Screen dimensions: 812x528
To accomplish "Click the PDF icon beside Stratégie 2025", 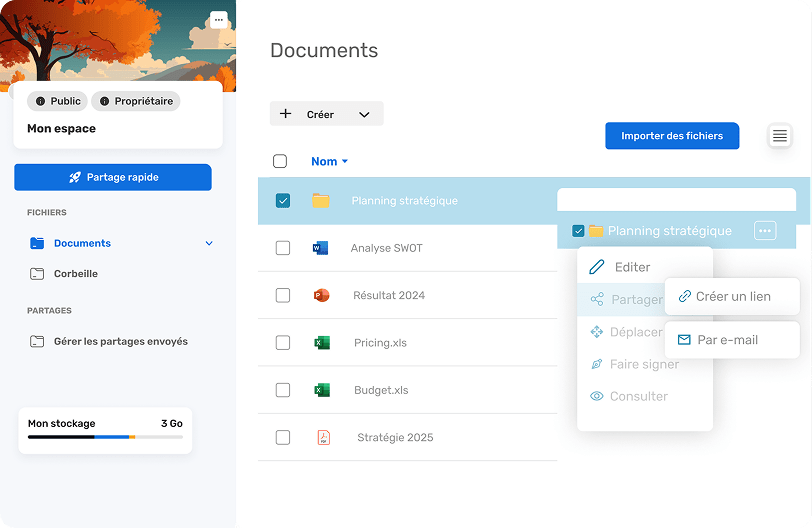I will 323,437.
